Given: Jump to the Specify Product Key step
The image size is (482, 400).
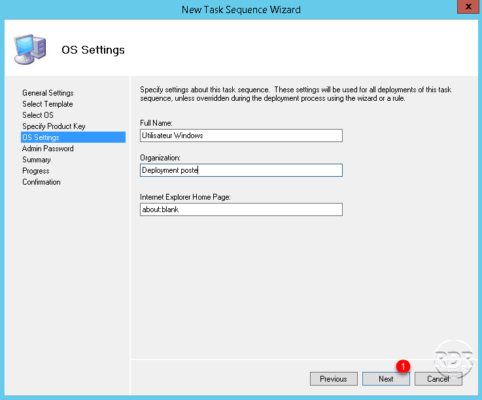Looking at the screenshot, I should pos(54,126).
